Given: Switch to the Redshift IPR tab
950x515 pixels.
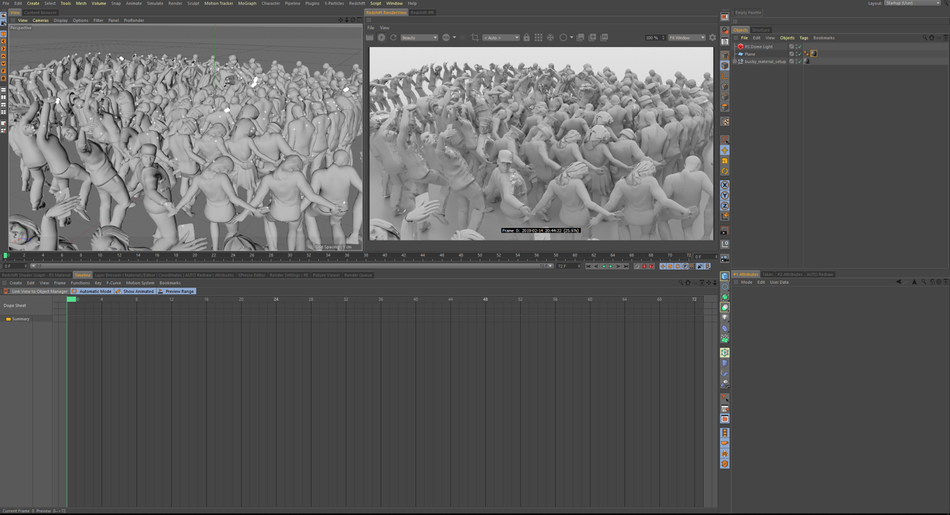Looking at the screenshot, I should [422, 12].
